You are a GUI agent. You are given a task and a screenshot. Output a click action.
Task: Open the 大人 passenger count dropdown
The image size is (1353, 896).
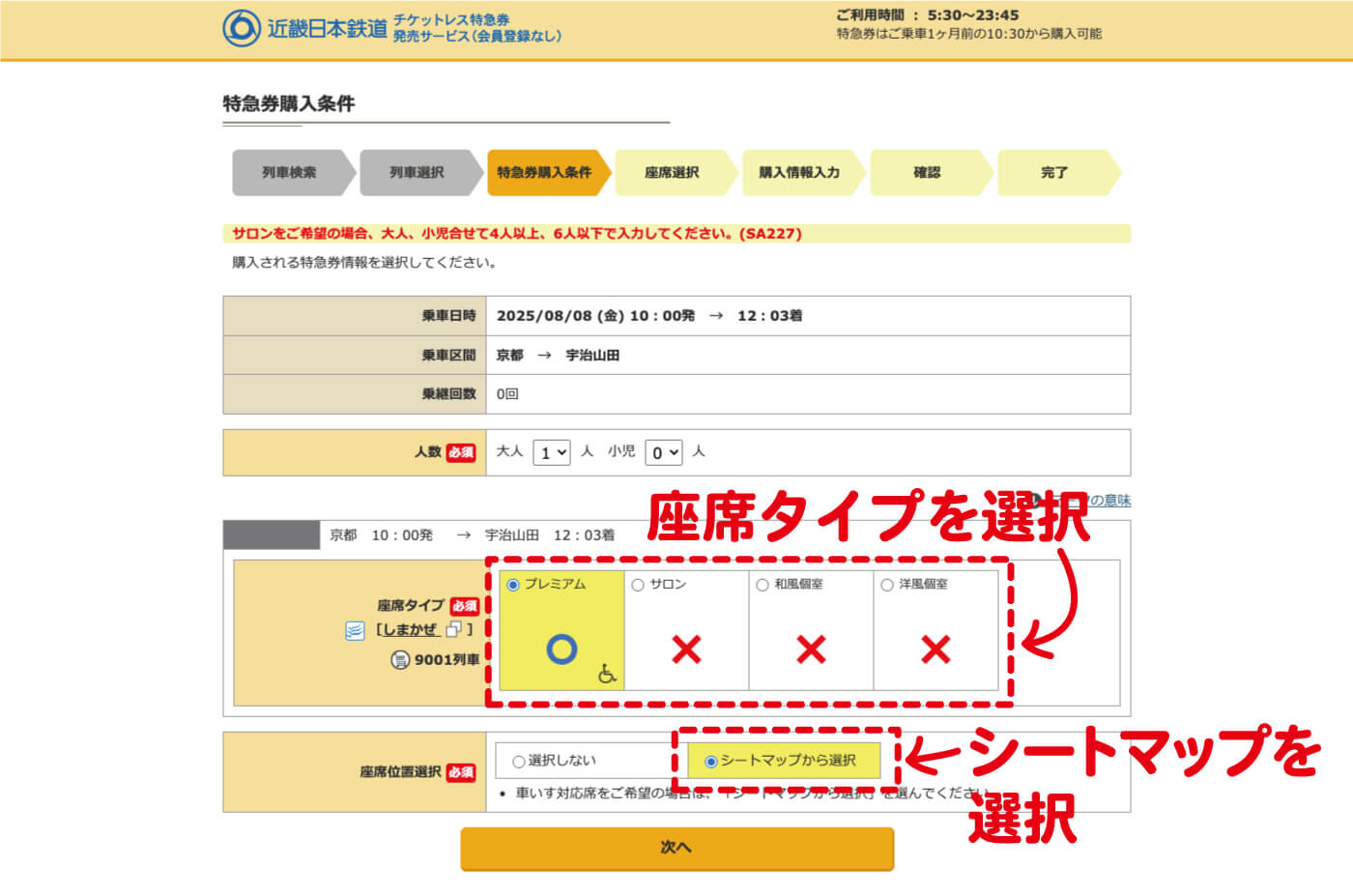click(551, 451)
